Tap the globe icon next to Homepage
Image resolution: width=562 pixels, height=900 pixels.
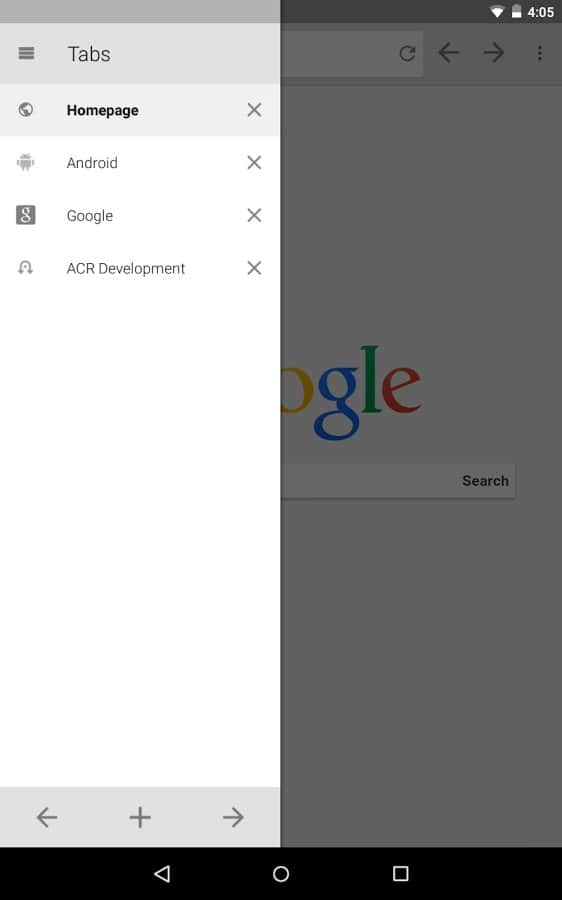pyautogui.click(x=25, y=110)
